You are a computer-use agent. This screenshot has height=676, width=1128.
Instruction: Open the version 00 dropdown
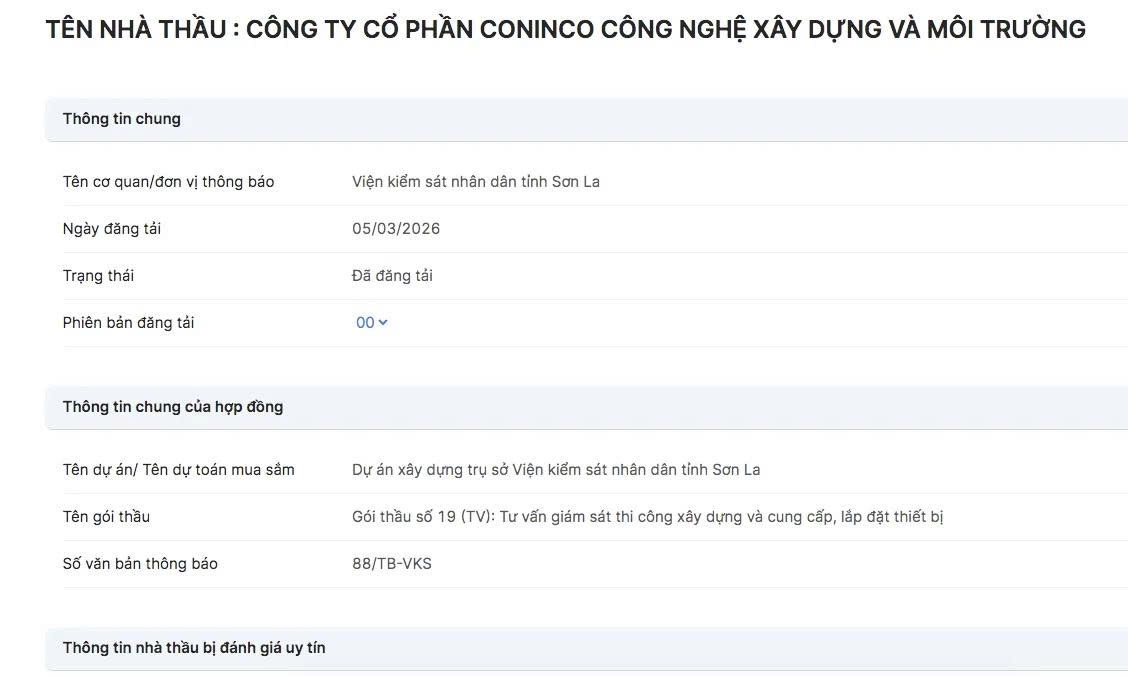click(x=371, y=323)
